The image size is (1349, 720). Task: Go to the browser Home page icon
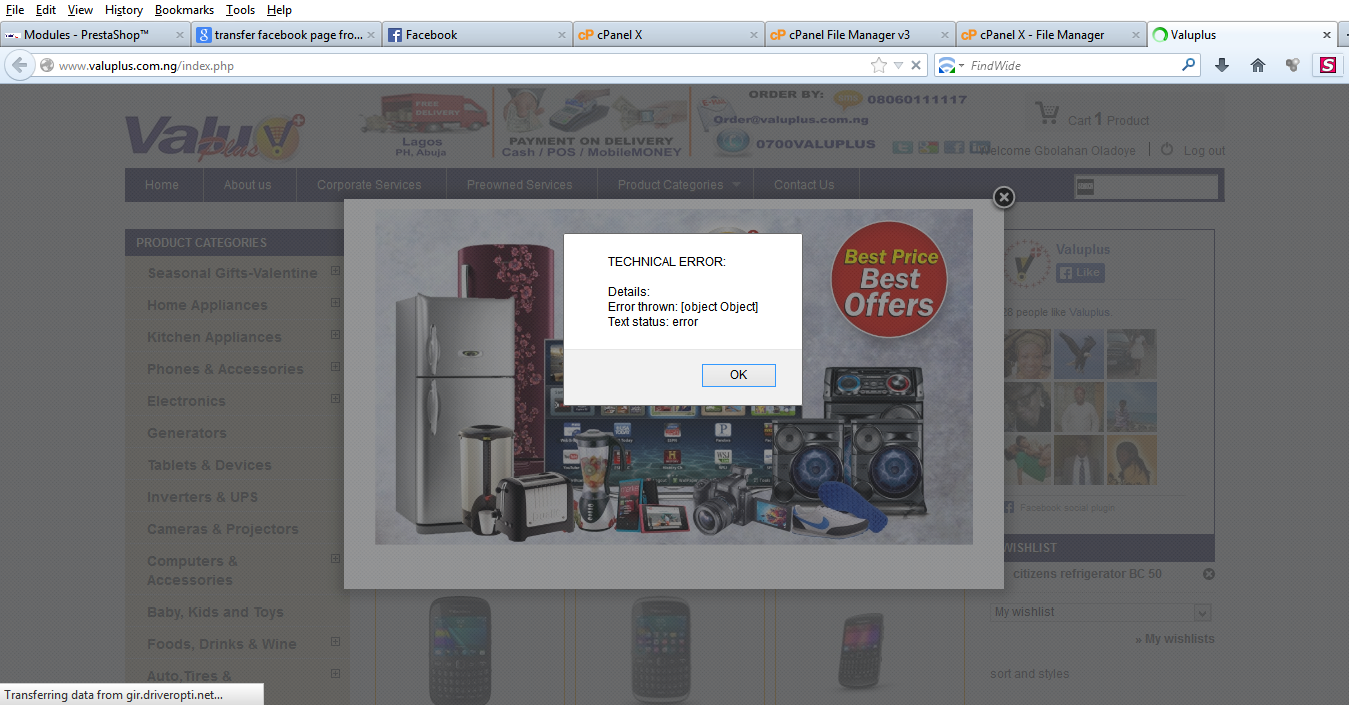tap(1258, 65)
